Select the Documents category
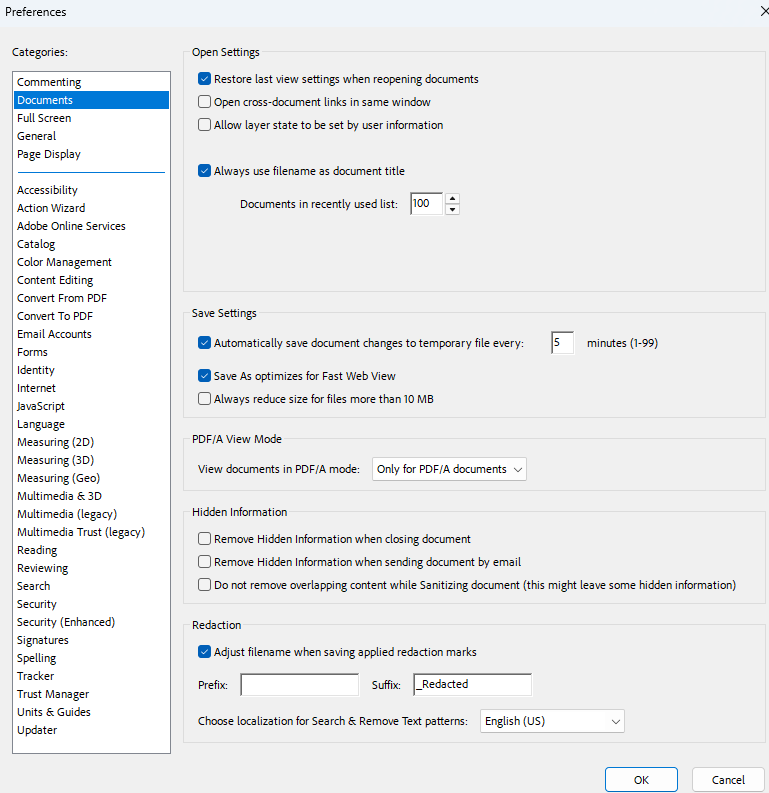 (x=91, y=100)
